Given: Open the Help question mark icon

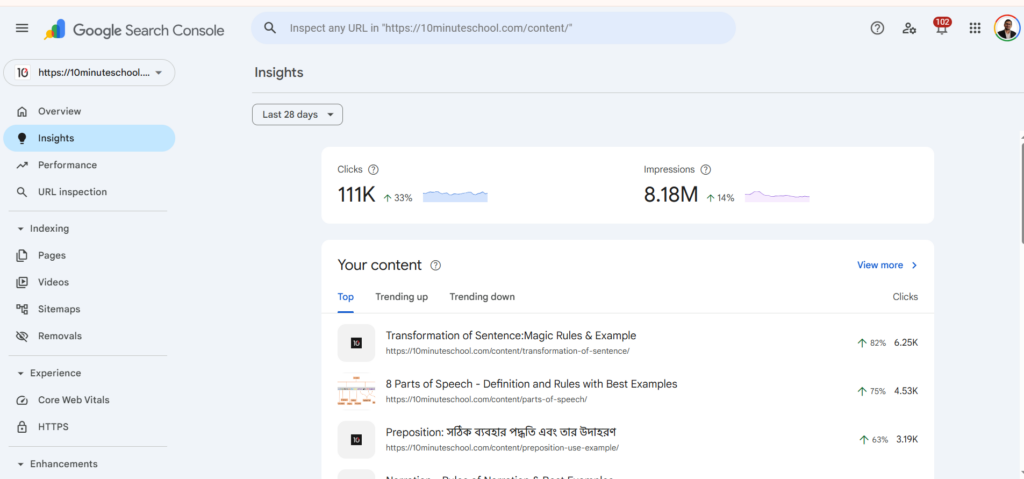Looking at the screenshot, I should click(878, 28).
